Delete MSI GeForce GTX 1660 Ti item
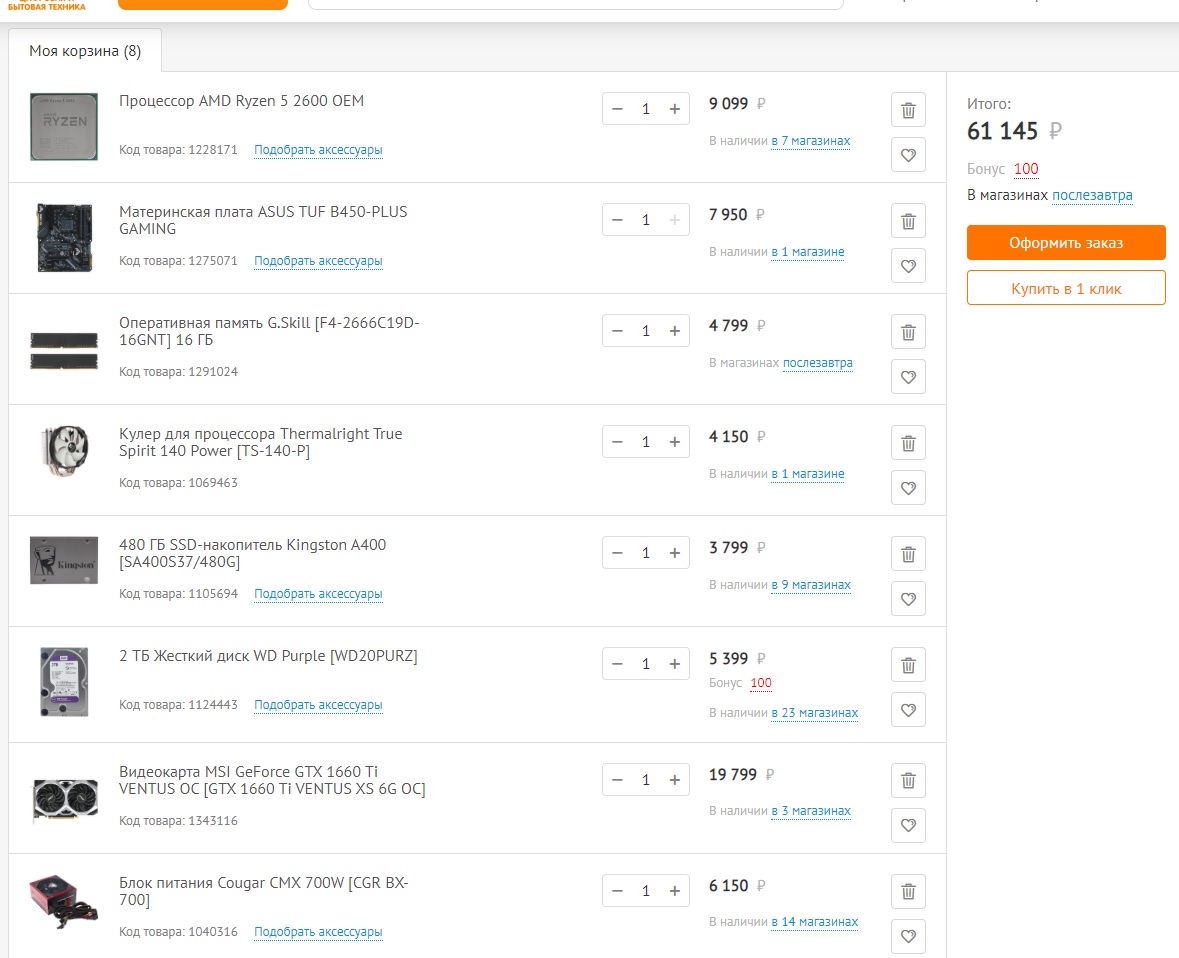This screenshot has height=958, width=1179. (x=908, y=781)
